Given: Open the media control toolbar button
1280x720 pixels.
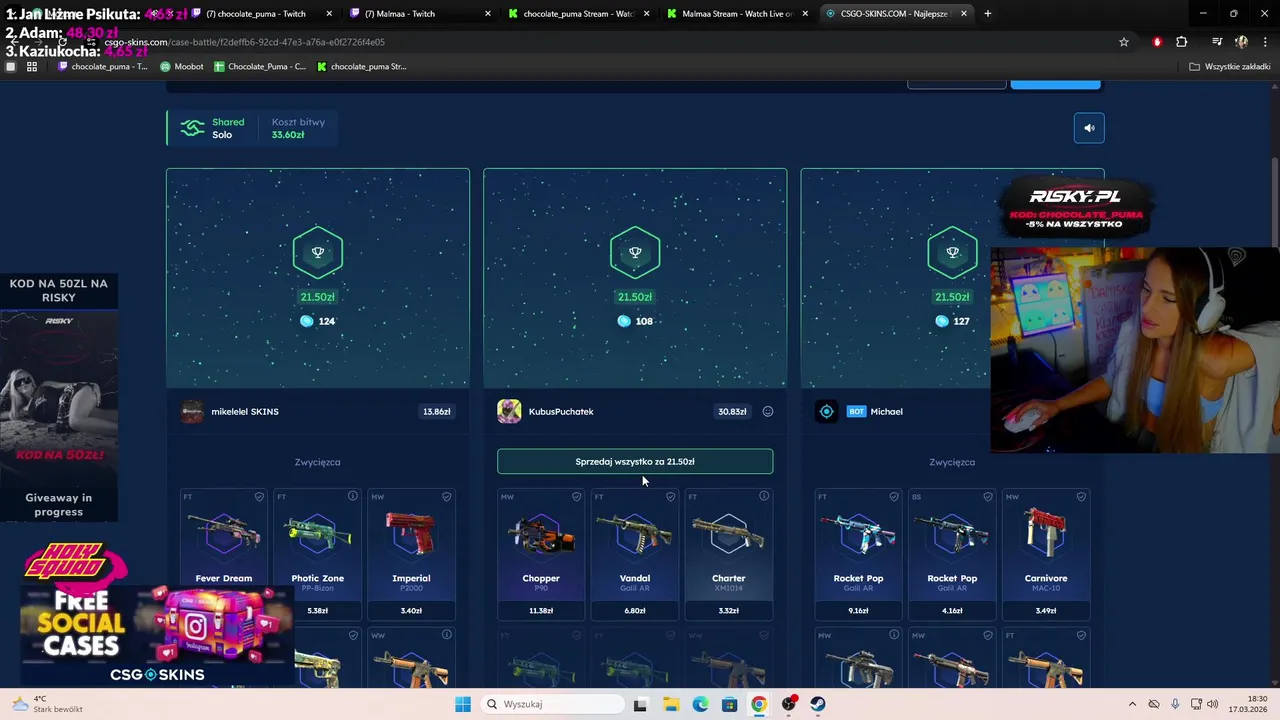Looking at the screenshot, I should point(1217,42).
